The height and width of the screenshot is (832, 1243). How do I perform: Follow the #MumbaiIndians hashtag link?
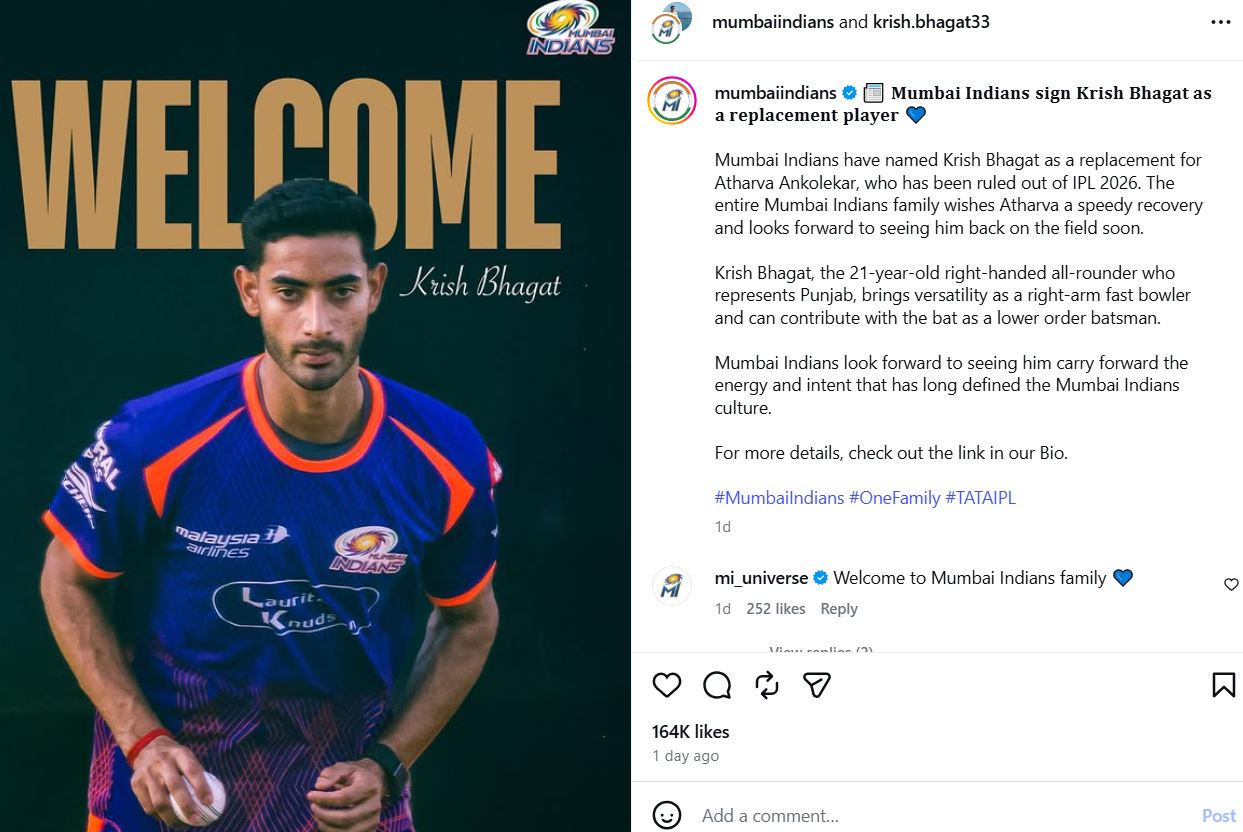[x=779, y=497]
